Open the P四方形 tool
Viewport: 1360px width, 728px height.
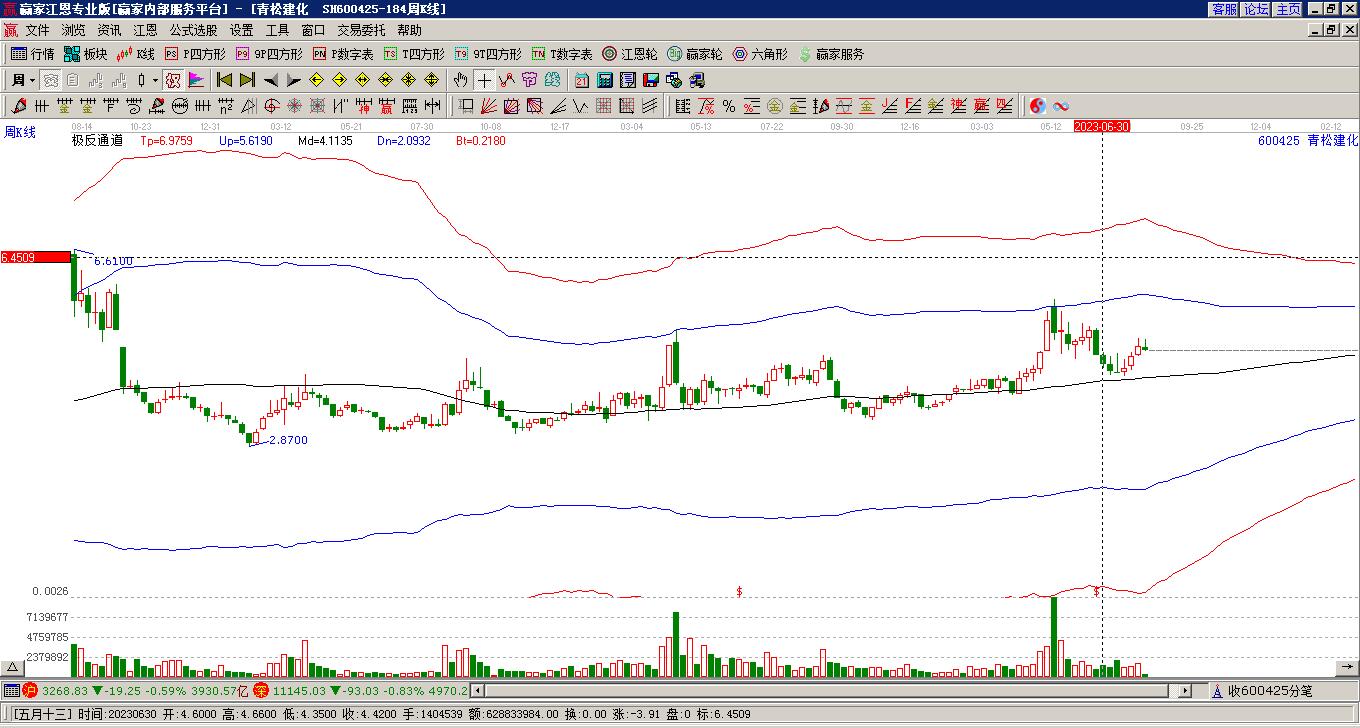195,54
